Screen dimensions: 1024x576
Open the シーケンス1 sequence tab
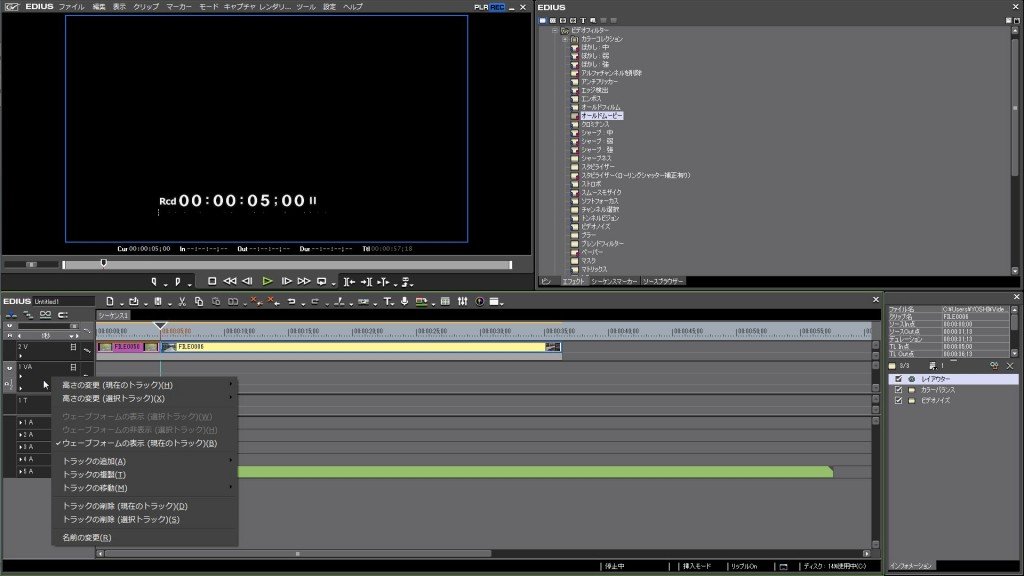(113, 315)
